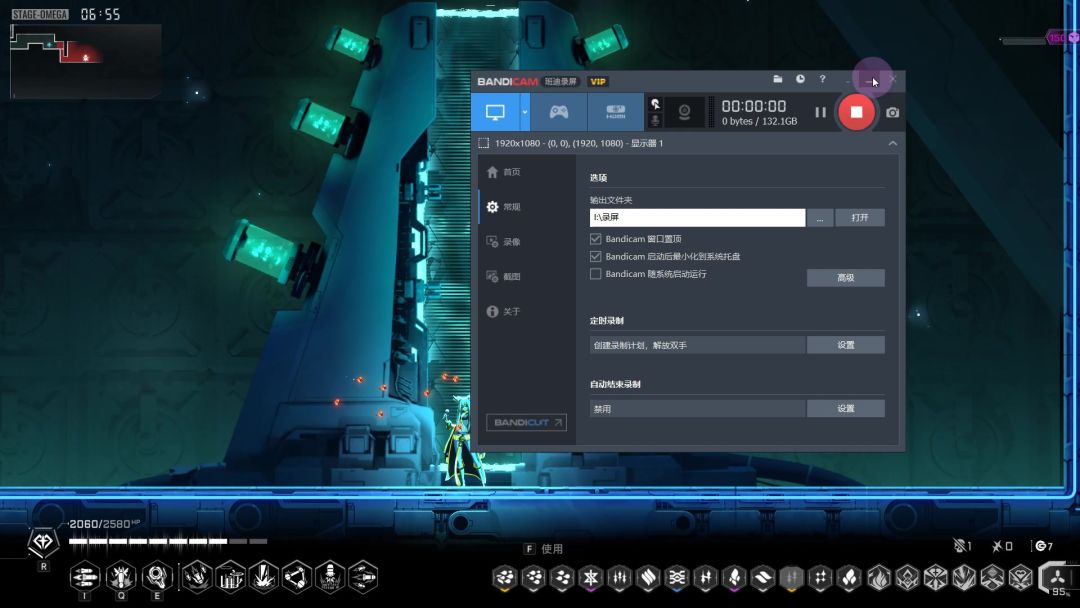
Task: Open the BANDICUT link button
Action: click(526, 422)
